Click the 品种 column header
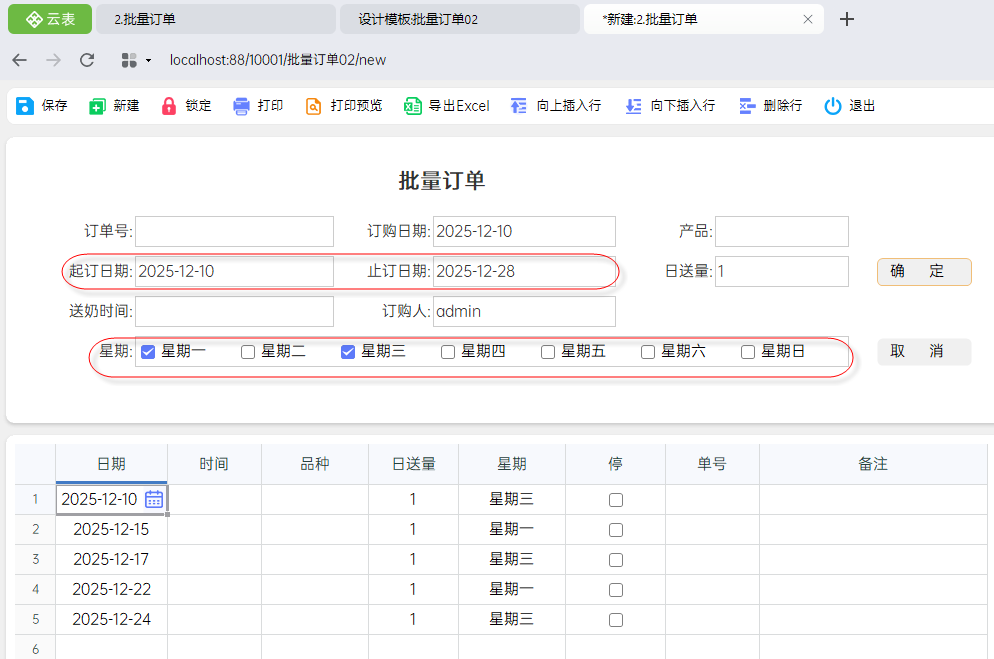The height and width of the screenshot is (659, 994). 315,464
